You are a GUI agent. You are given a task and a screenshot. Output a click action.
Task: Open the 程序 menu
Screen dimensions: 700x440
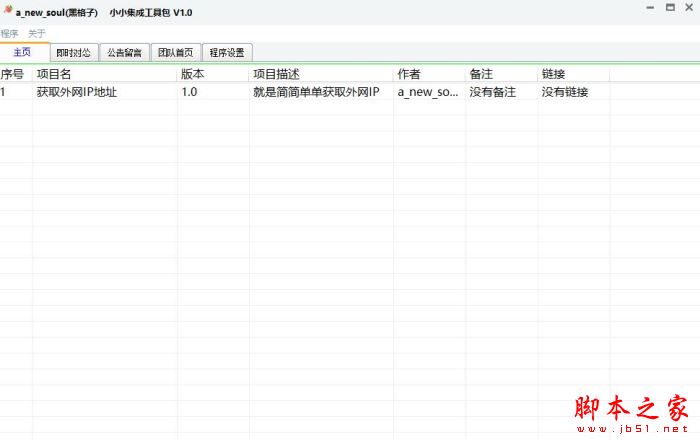click(10, 33)
